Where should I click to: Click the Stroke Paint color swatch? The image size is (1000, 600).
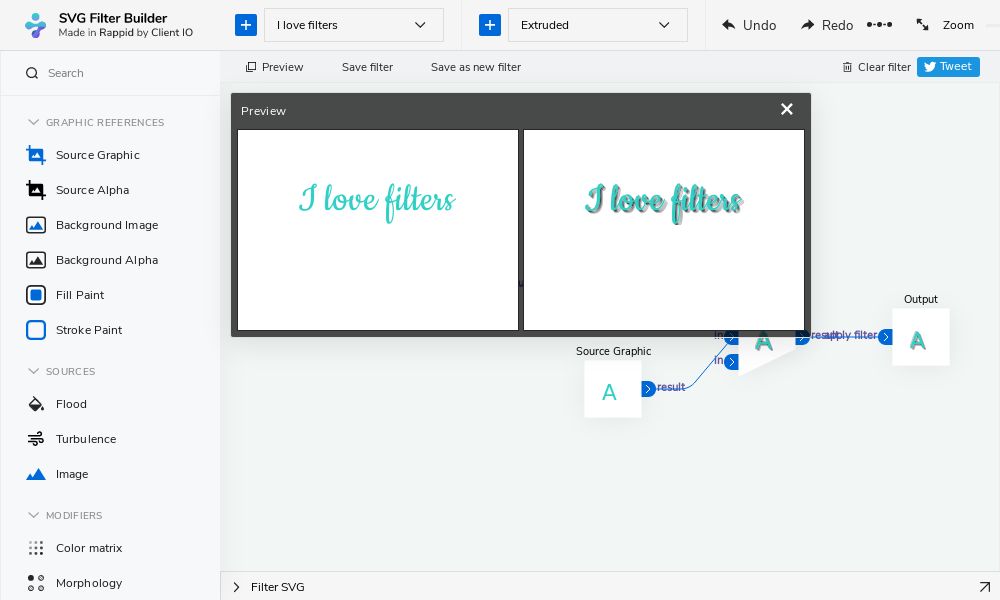[36, 330]
